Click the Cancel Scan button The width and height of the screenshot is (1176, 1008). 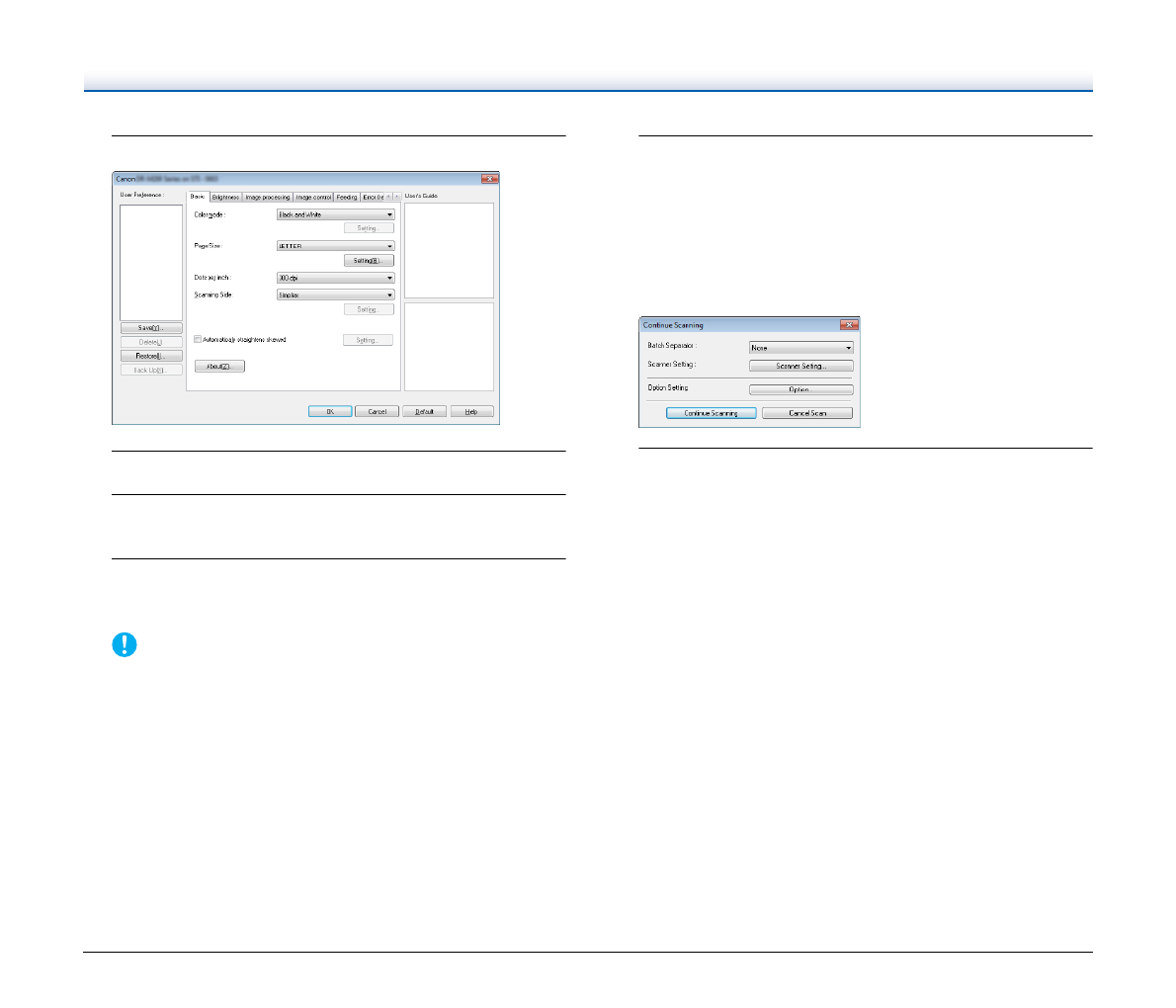pos(806,413)
